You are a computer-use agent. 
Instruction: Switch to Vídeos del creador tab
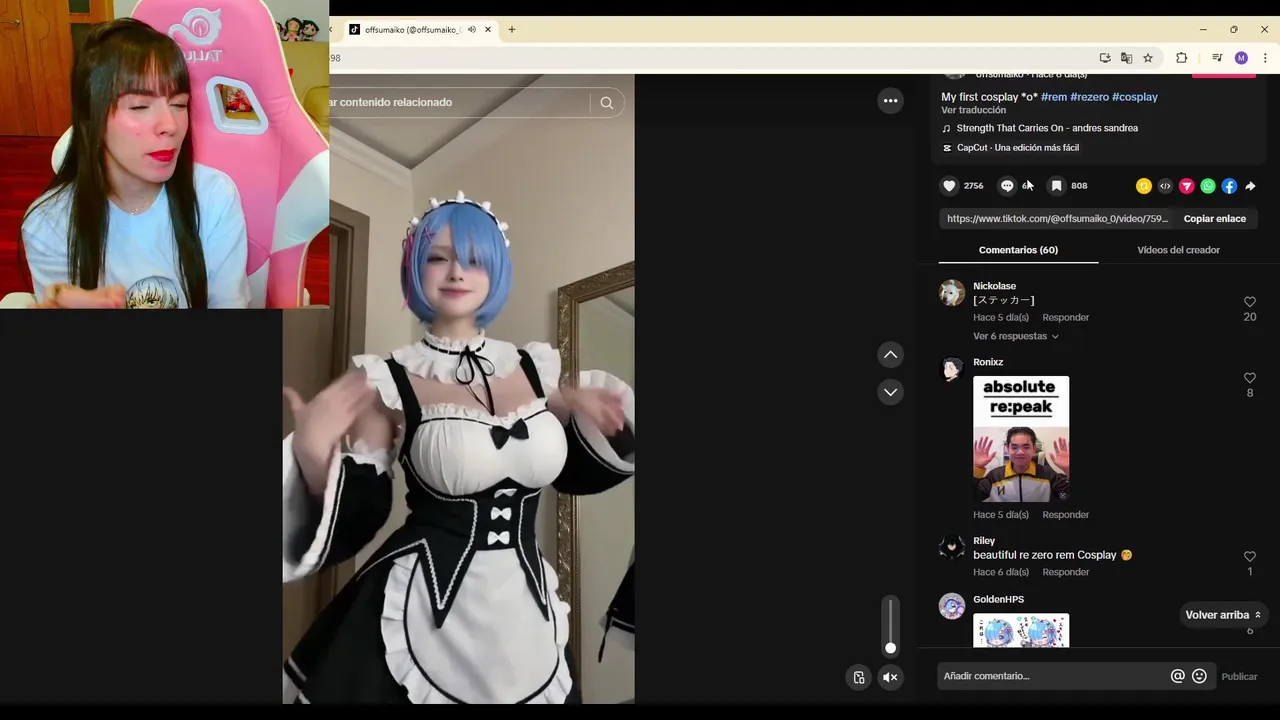[1178, 250]
